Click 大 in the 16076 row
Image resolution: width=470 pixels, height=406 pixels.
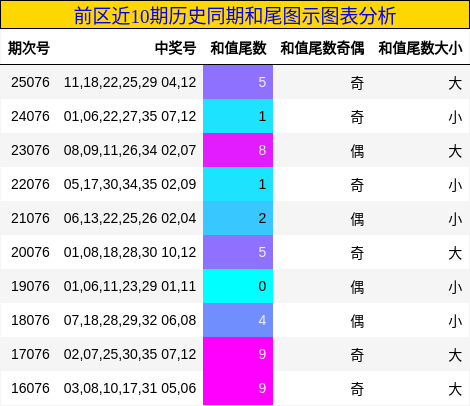455,389
